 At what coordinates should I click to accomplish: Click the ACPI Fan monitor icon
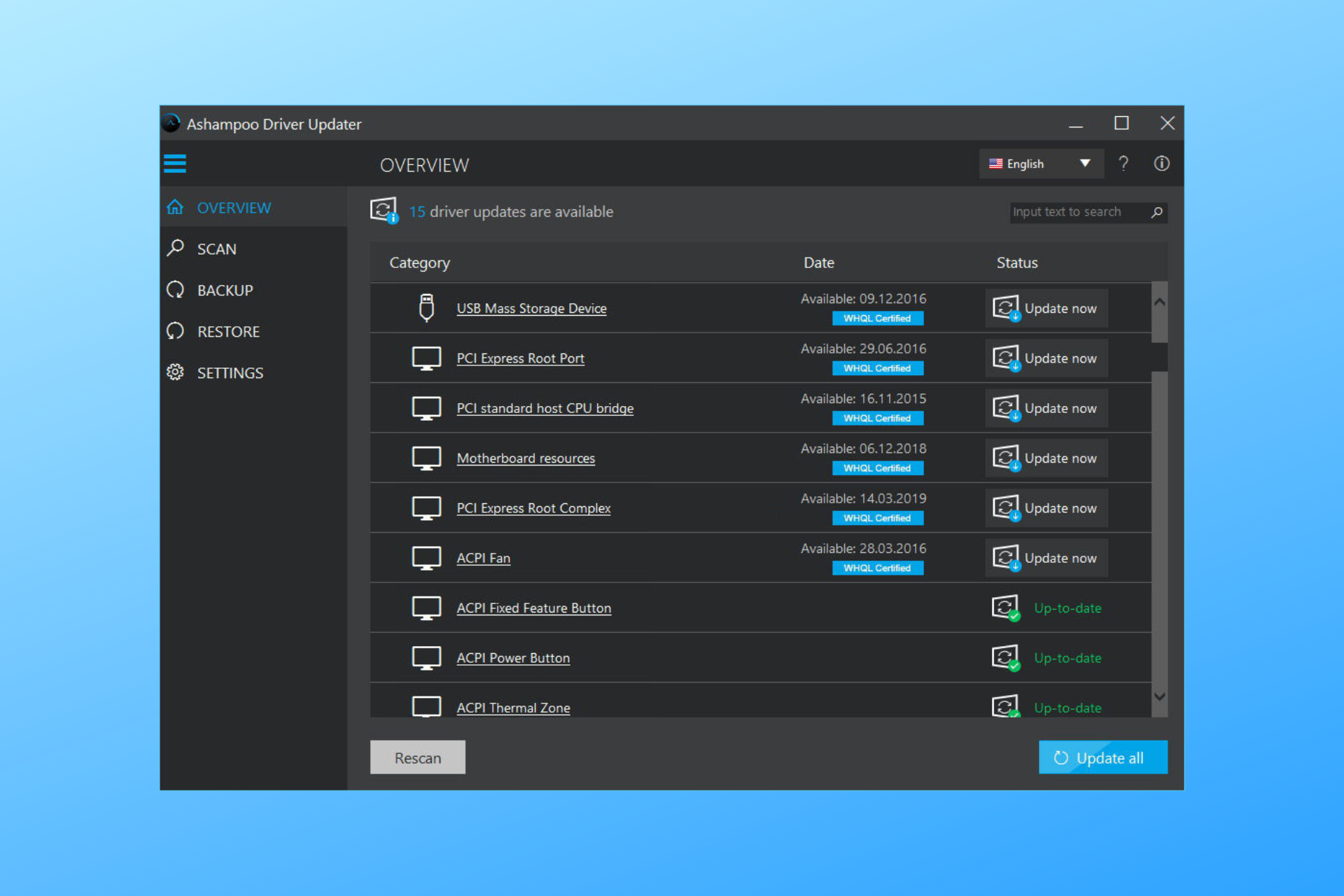tap(426, 558)
